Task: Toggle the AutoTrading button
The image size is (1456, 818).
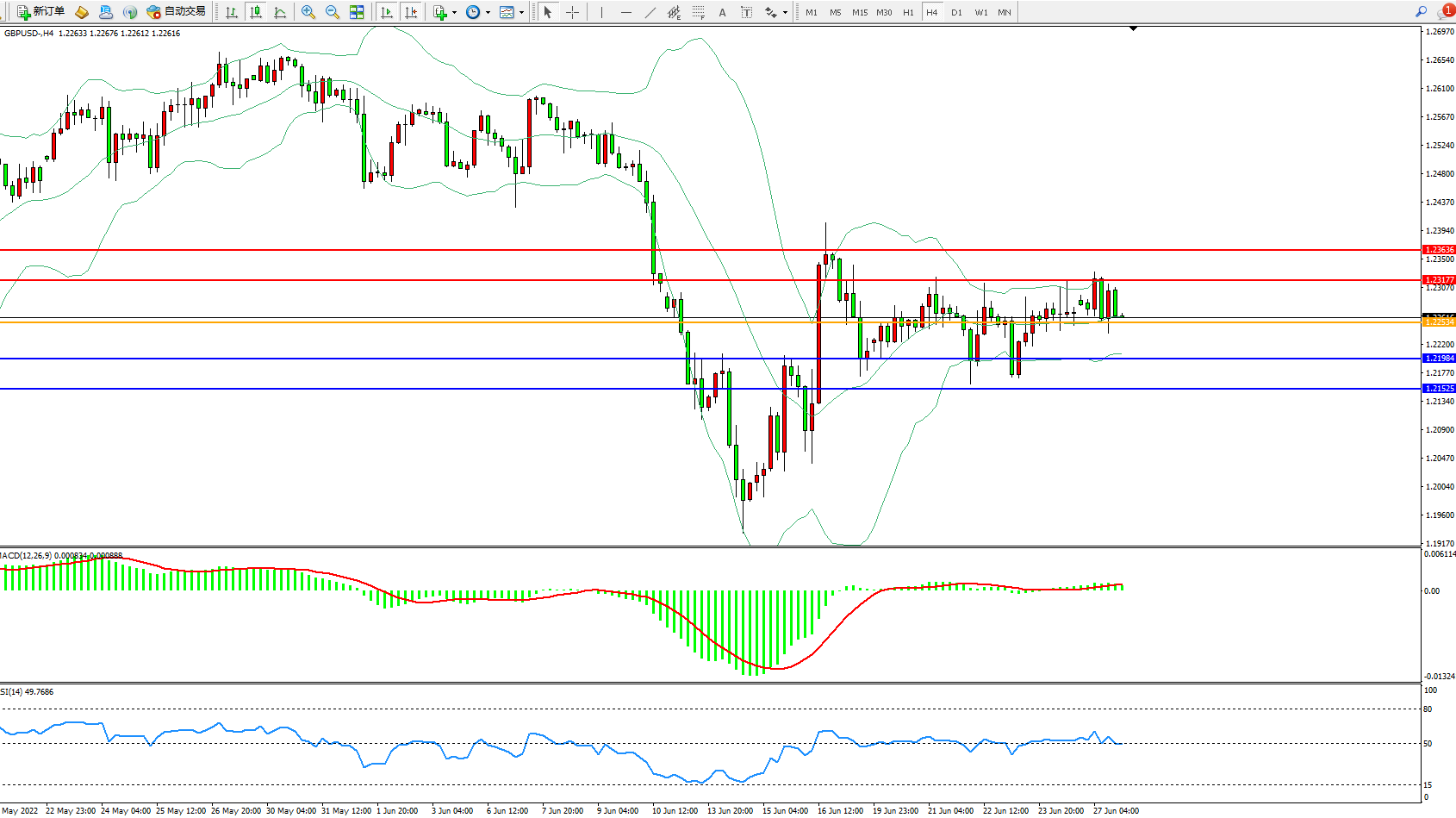Action: click(x=177, y=12)
